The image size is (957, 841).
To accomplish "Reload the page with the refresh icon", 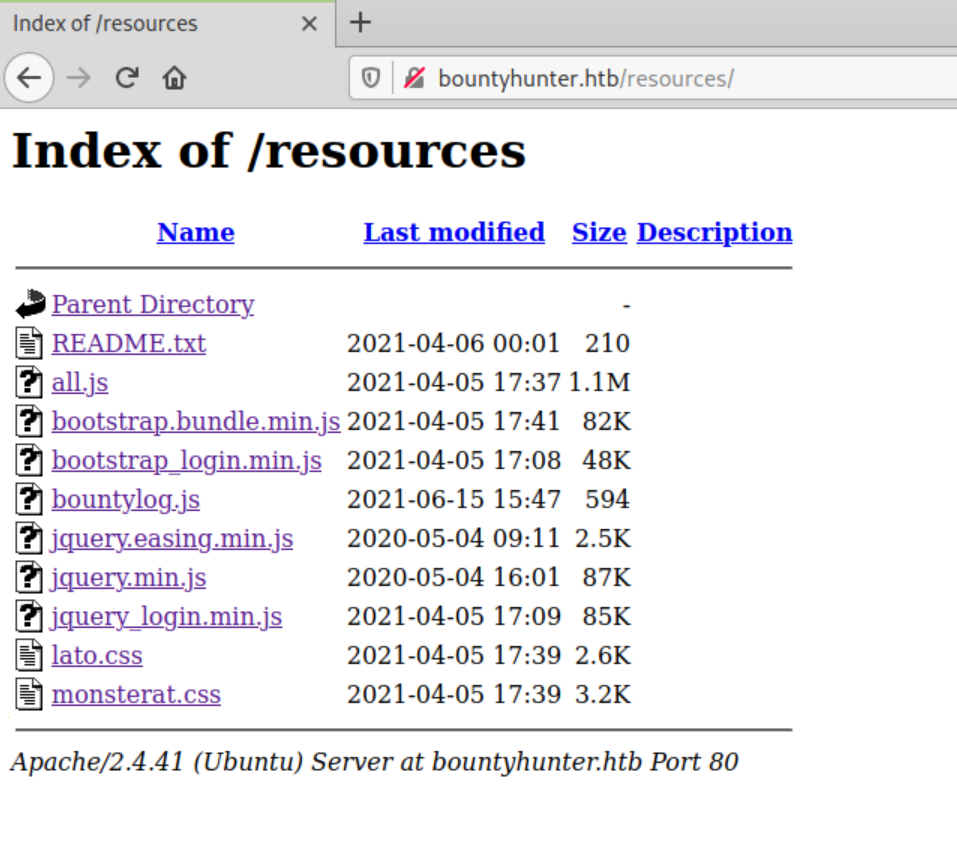I will [x=126, y=78].
